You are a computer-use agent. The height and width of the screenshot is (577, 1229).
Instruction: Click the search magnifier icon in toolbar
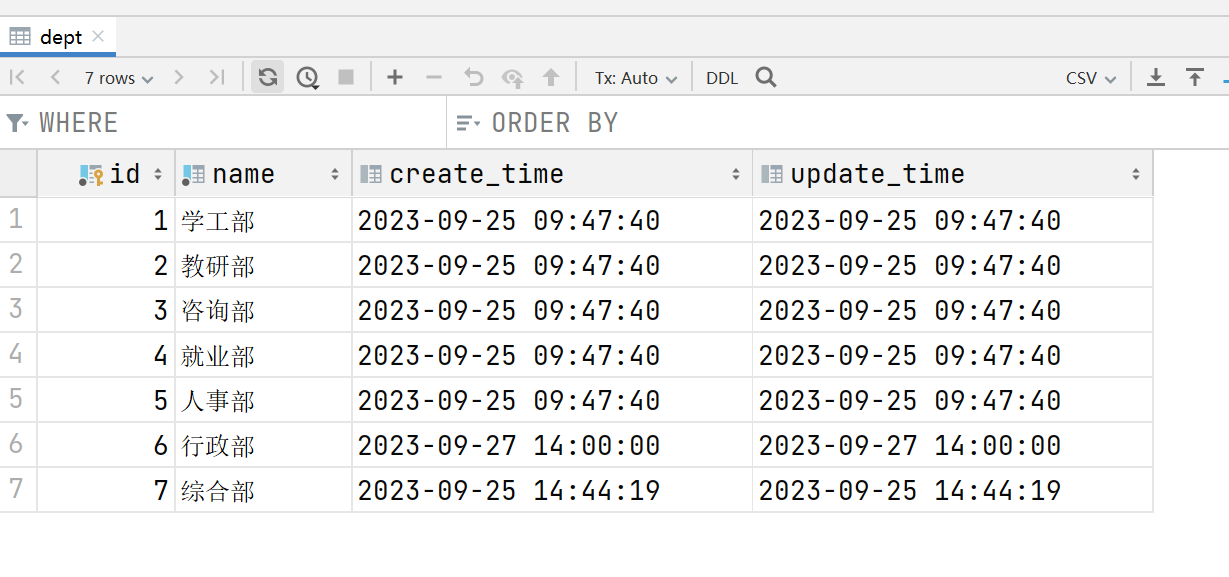766,78
